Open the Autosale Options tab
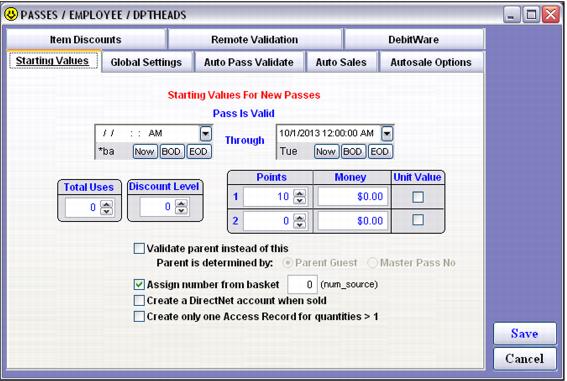The height and width of the screenshot is (381, 567). tap(430, 62)
